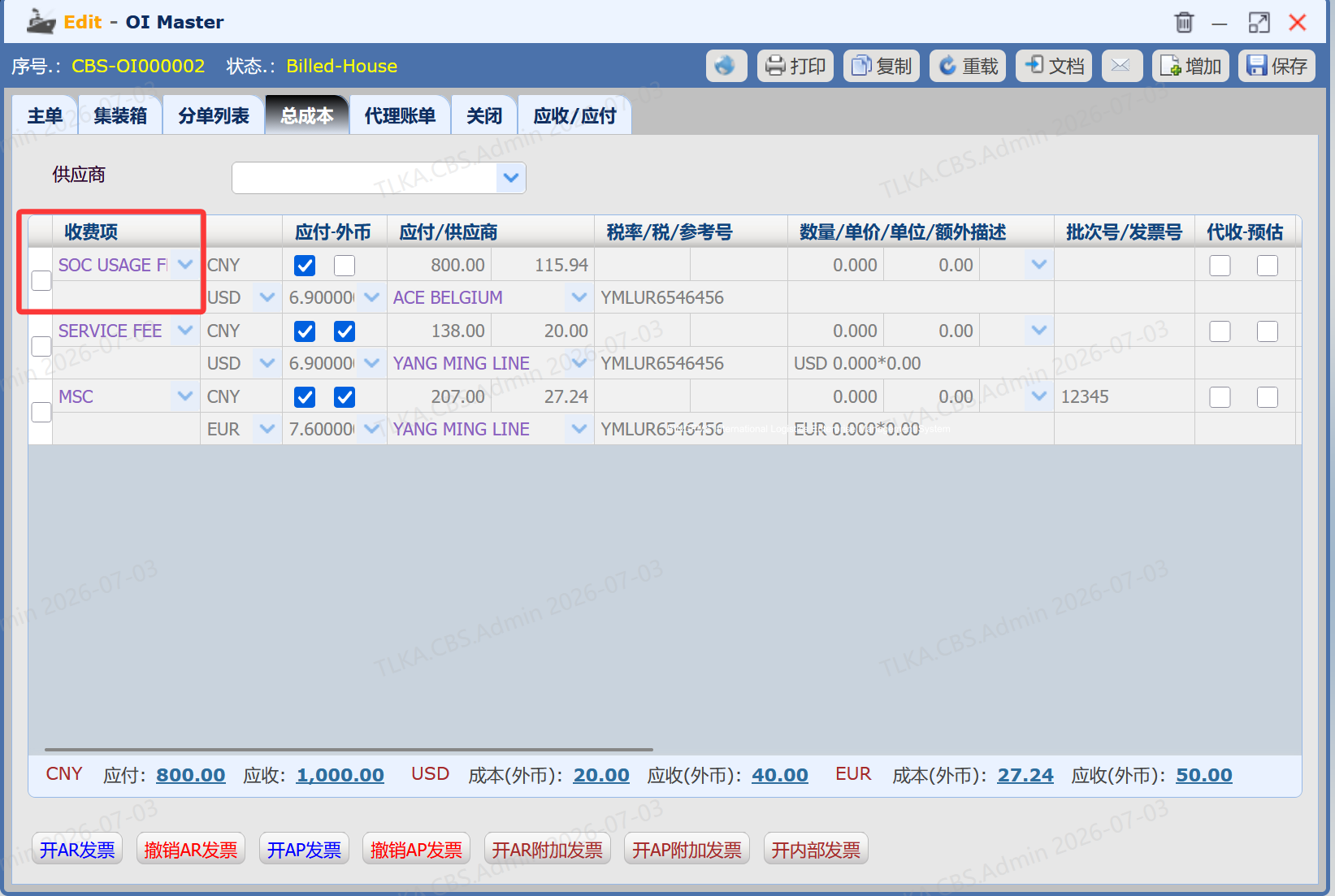
Task: Minimize the OI Master window
Action: pos(1220,24)
